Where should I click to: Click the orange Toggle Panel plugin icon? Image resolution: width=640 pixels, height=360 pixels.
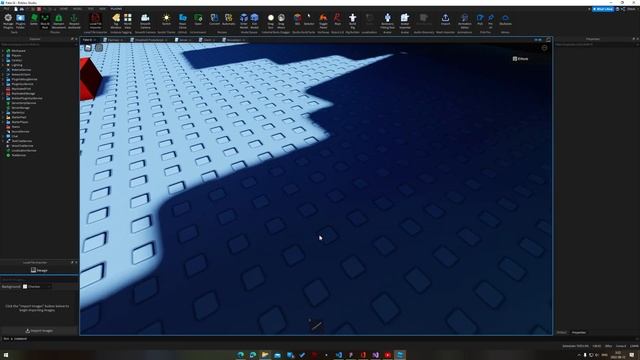(323, 21)
